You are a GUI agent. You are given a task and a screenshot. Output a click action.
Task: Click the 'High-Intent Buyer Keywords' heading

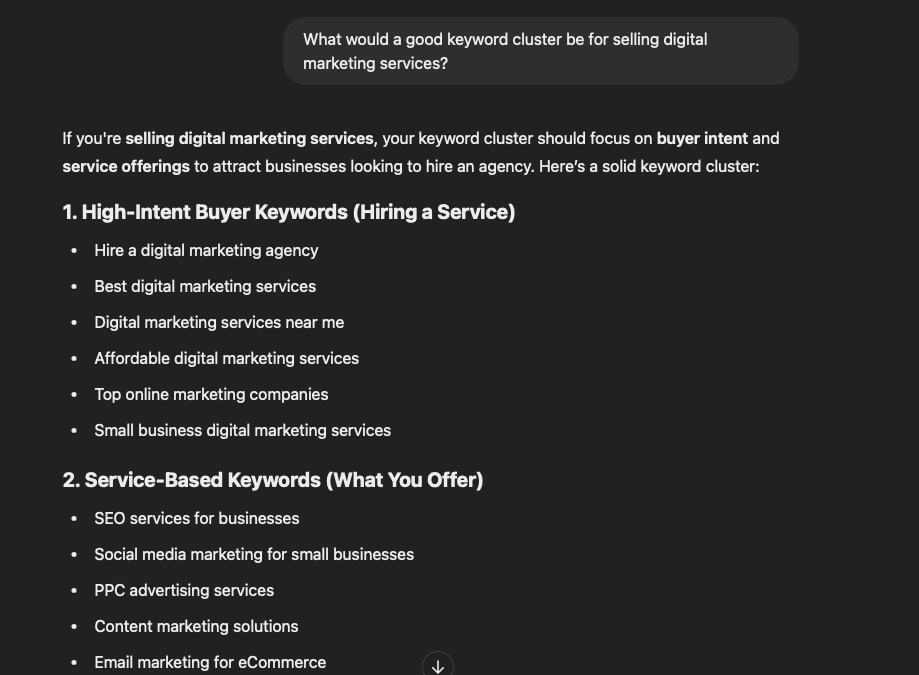[288, 212]
